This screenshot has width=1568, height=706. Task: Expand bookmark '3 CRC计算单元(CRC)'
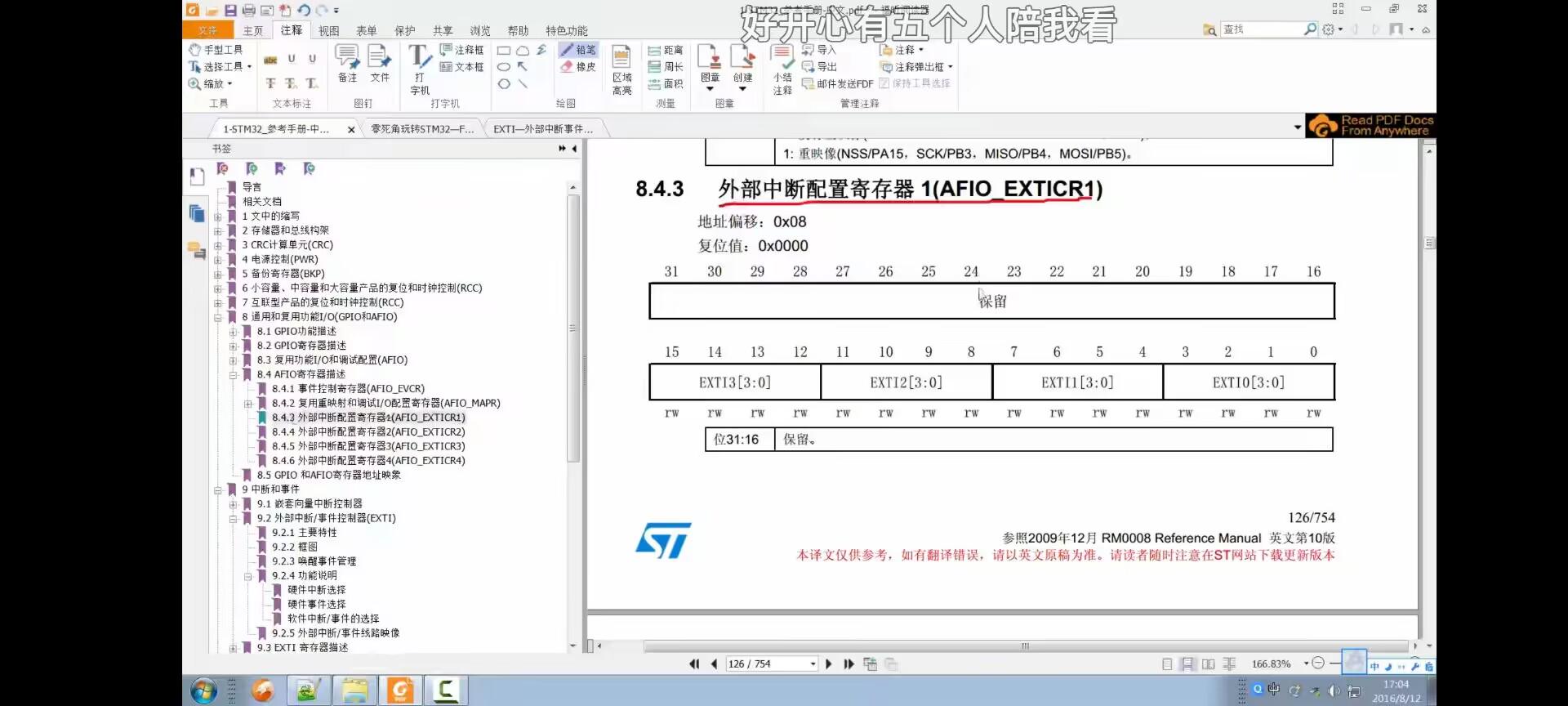[x=218, y=245]
